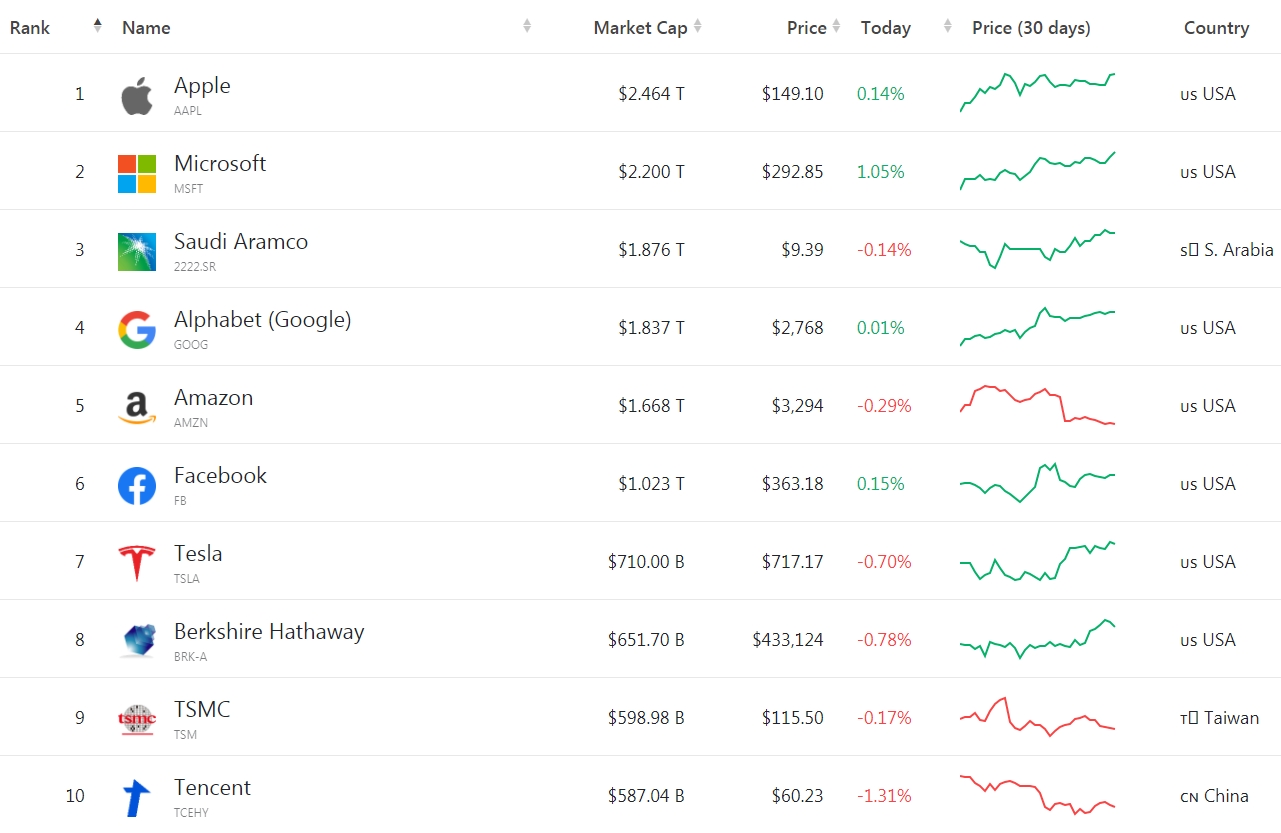Image resolution: width=1281 pixels, height=833 pixels.
Task: Click the $1.668 T market cap
Action: 651,406
